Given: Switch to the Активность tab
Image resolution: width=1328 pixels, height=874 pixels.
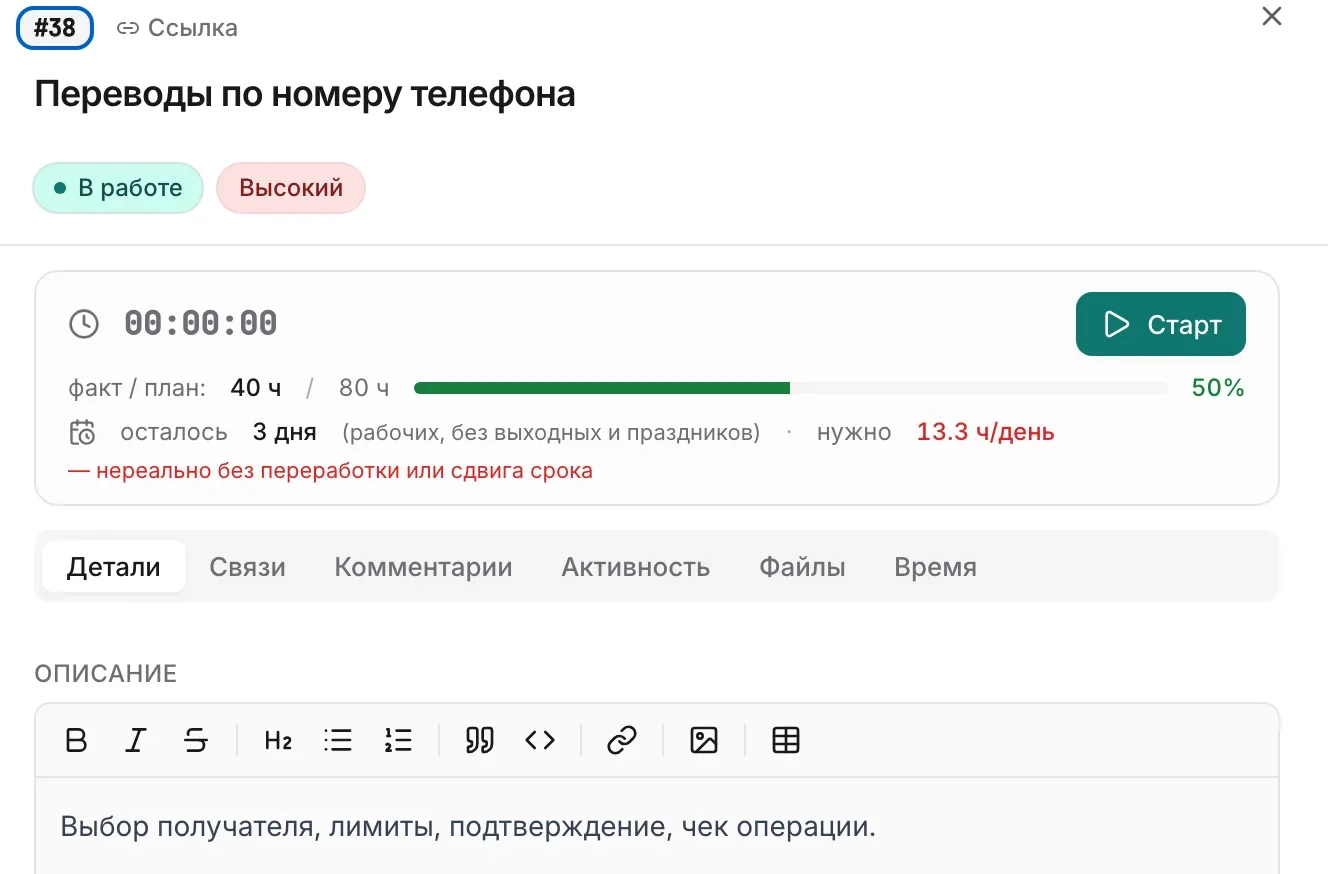Looking at the screenshot, I should click(636, 567).
